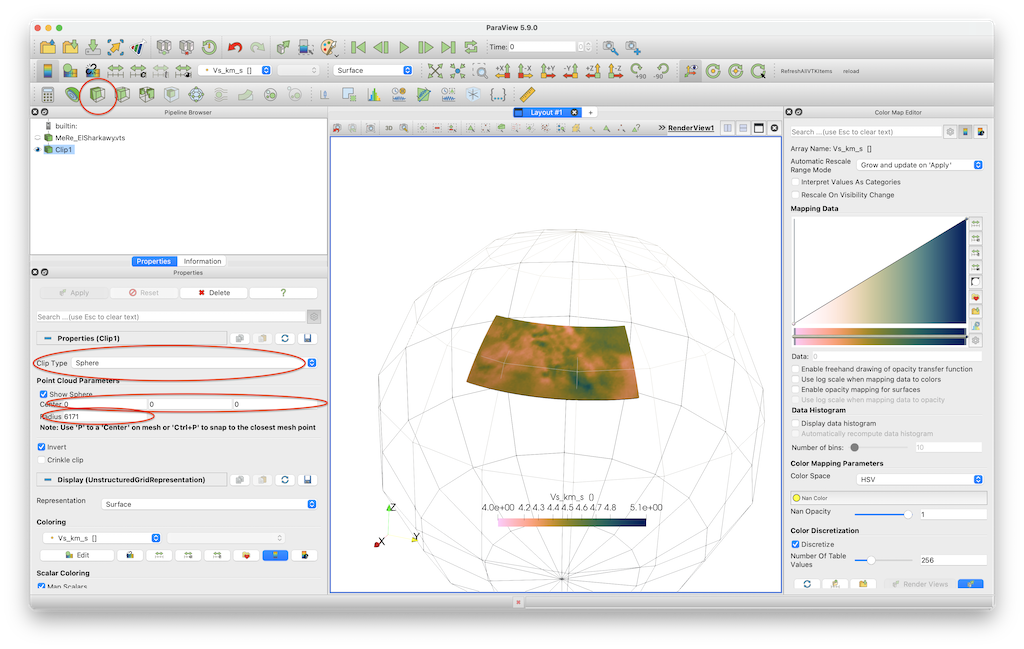Toggle the Color Legend visibility icon

pyautogui.click(x=47, y=71)
